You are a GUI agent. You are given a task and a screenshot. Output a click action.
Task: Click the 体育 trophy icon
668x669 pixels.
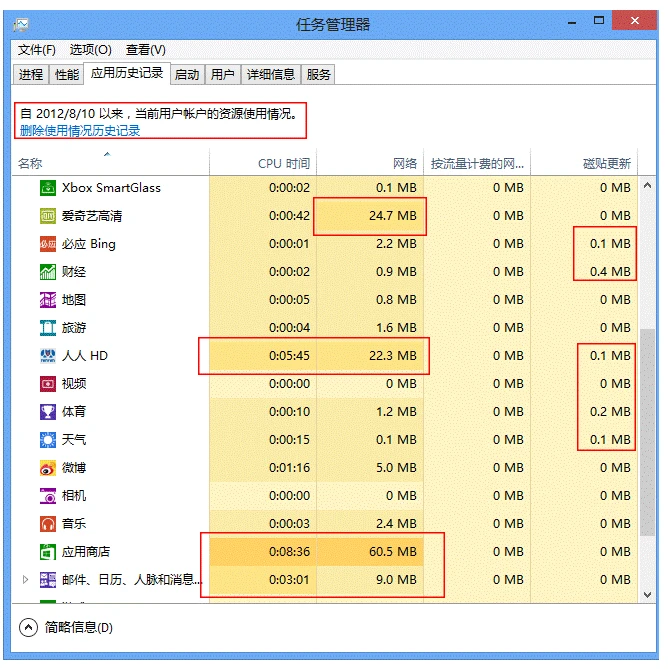(x=48, y=412)
